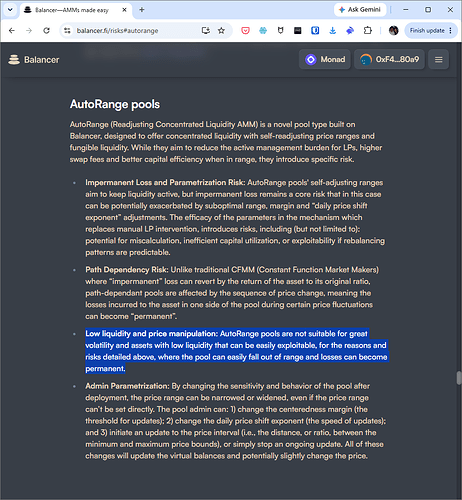Click the page vertical scrollbar thumb

tap(459, 378)
